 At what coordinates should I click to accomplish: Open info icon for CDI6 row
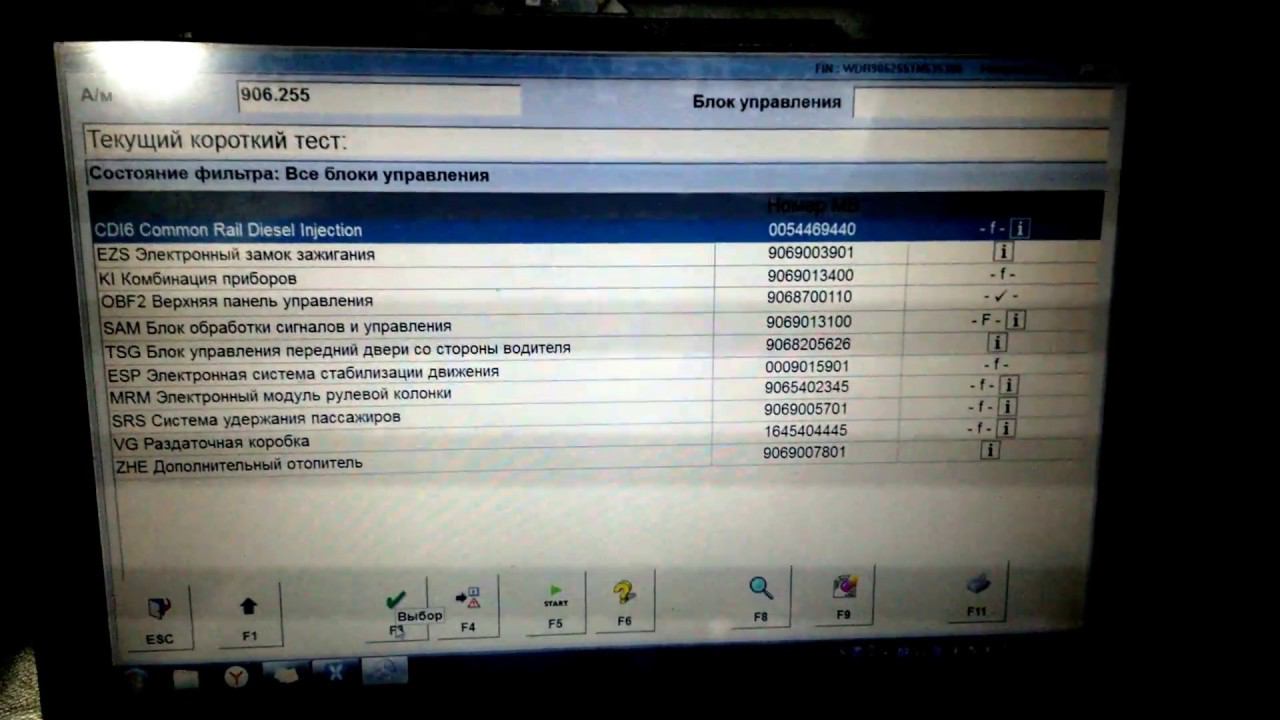tap(1019, 229)
